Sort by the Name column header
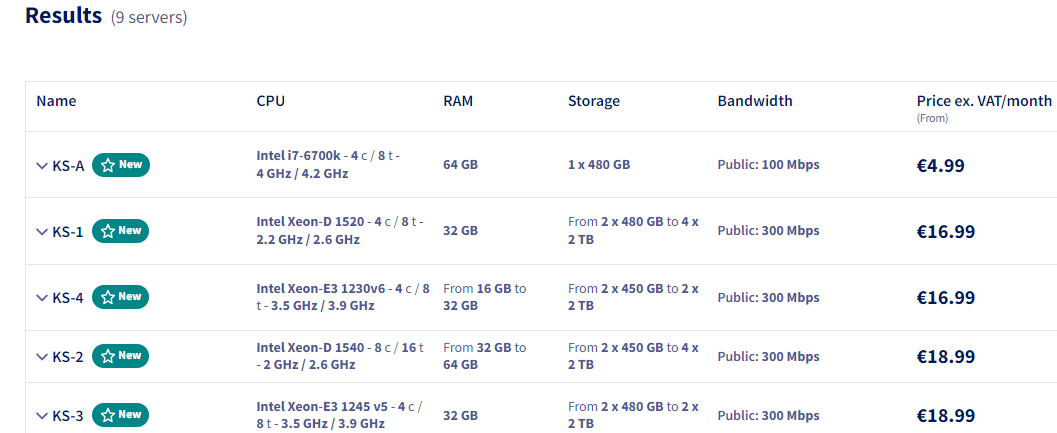1057x433 pixels. (x=56, y=101)
